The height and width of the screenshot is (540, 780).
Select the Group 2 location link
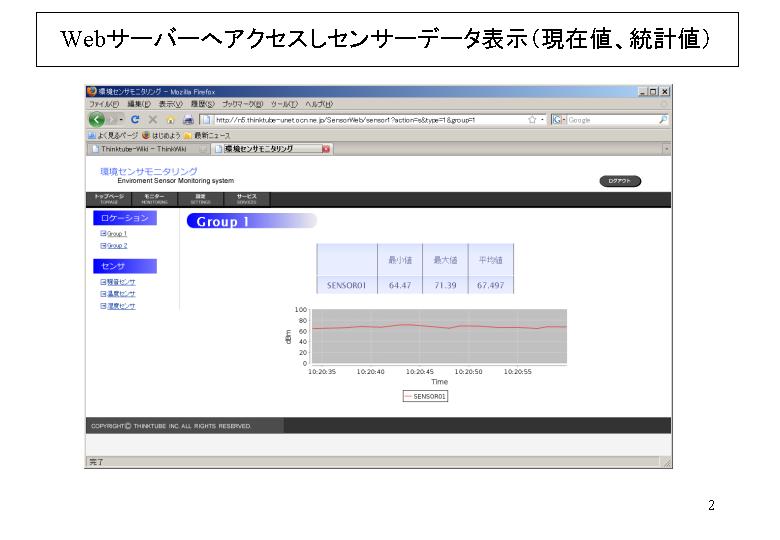pyautogui.click(x=116, y=245)
